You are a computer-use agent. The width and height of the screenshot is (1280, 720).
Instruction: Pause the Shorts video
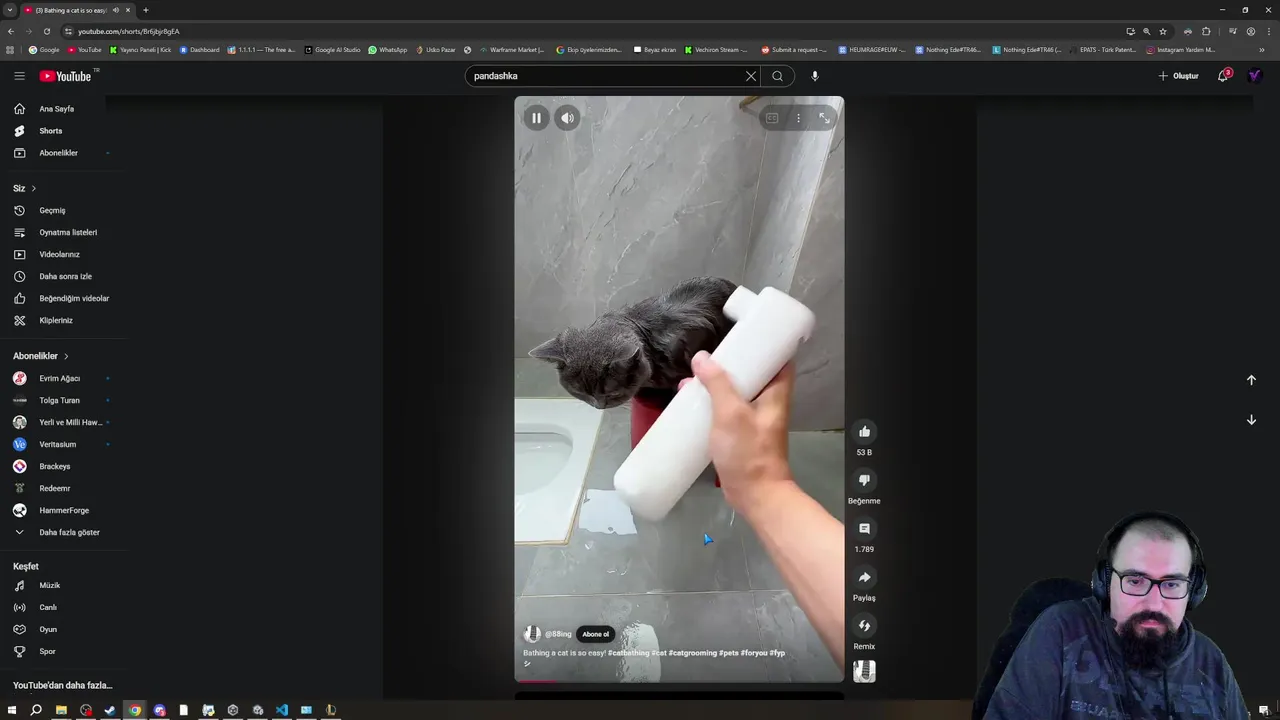[x=536, y=118]
